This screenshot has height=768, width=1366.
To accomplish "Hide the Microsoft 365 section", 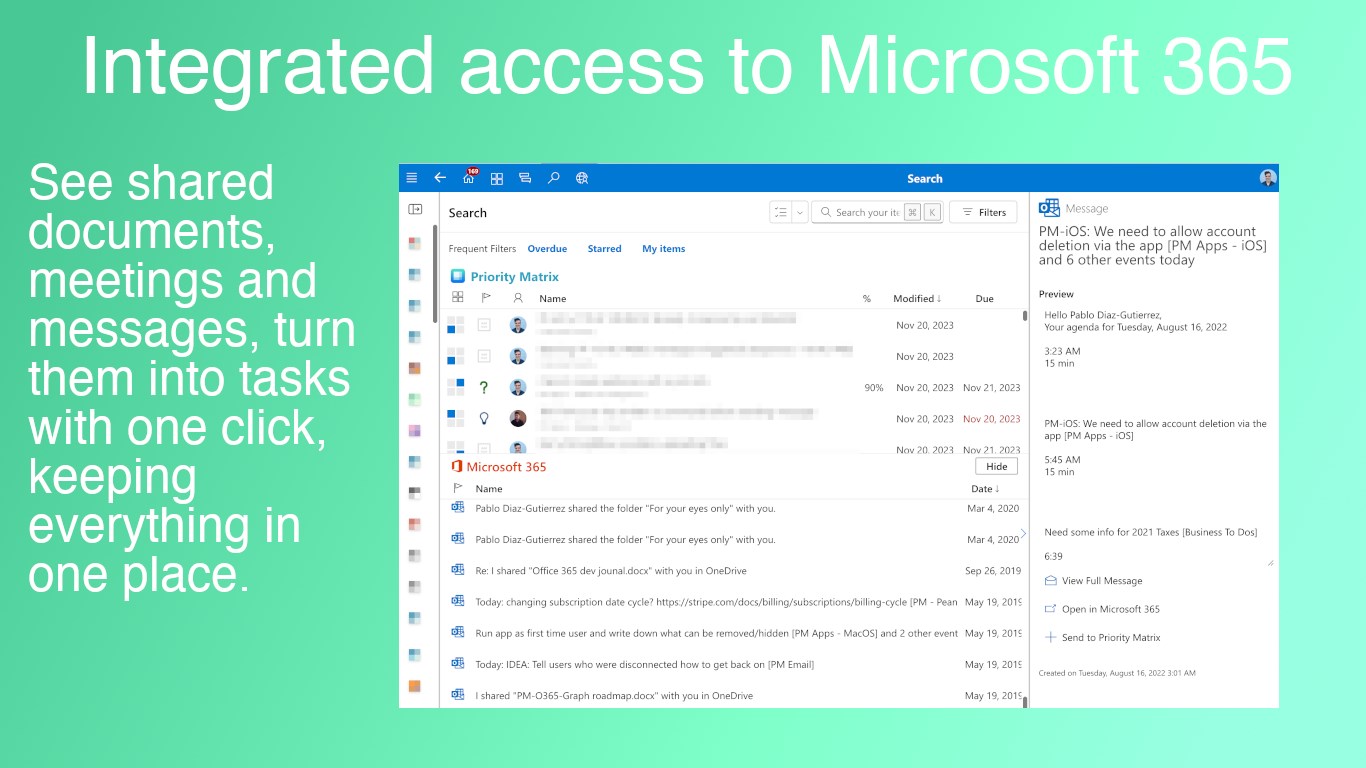I will 996,466.
